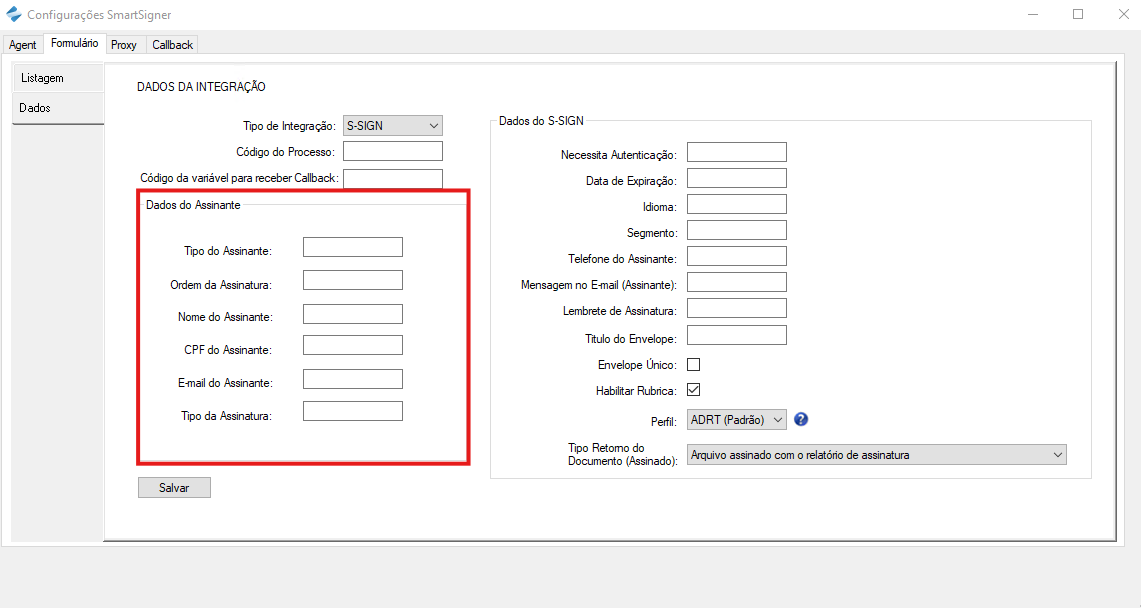
Task: Go to the Callback tab
Action: [x=172, y=45]
